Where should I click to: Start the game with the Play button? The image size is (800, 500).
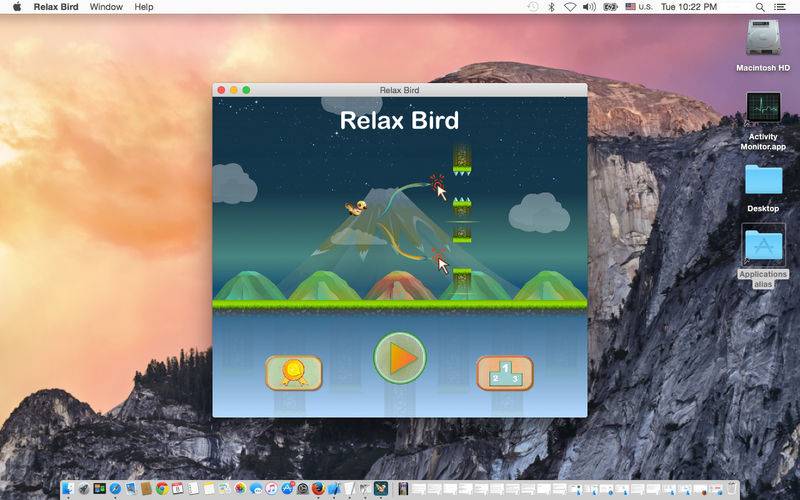tap(400, 358)
